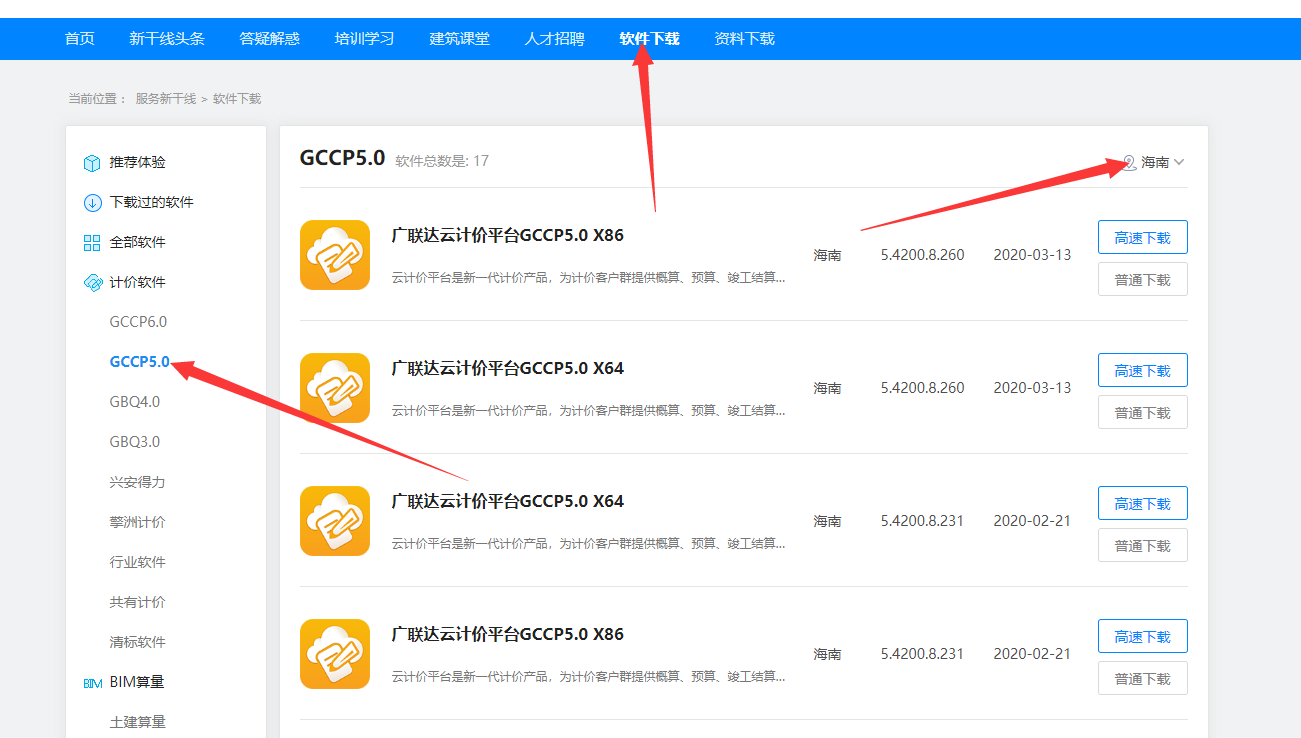Click the 软件总数是: 17 count text
1301x738 pixels.
[x=442, y=161]
